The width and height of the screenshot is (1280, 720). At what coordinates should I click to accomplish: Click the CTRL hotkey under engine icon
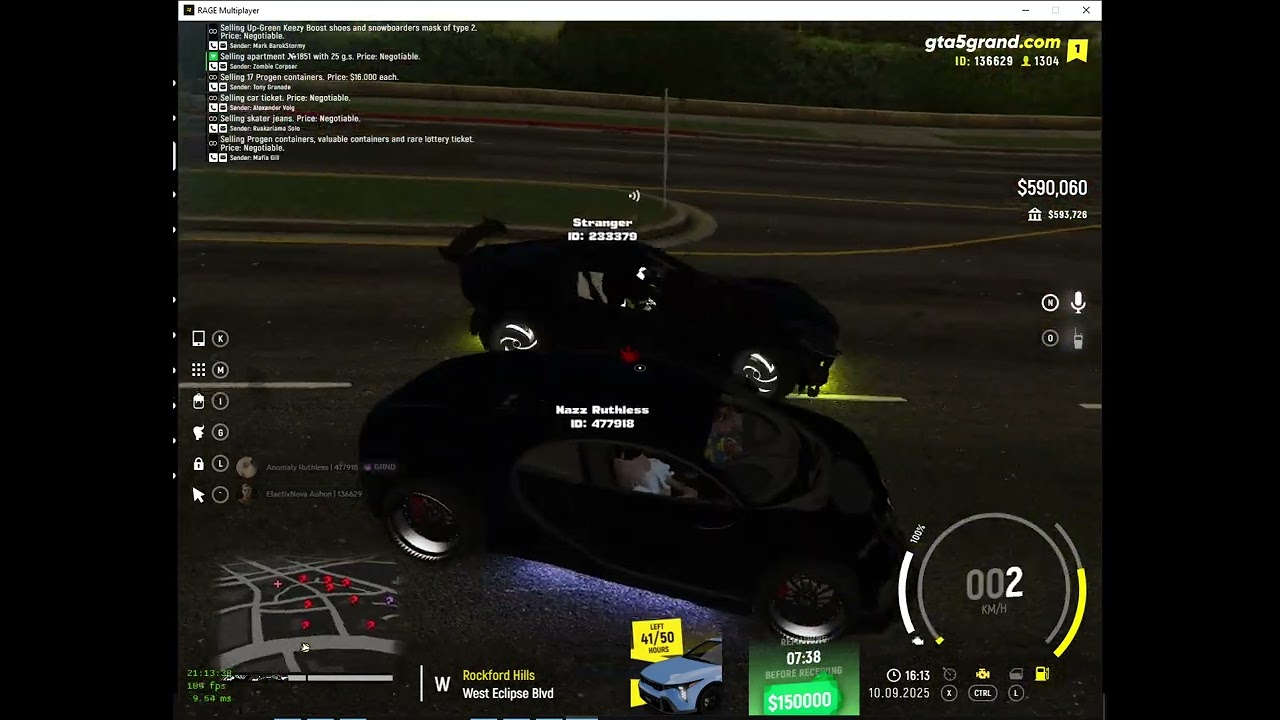983,693
